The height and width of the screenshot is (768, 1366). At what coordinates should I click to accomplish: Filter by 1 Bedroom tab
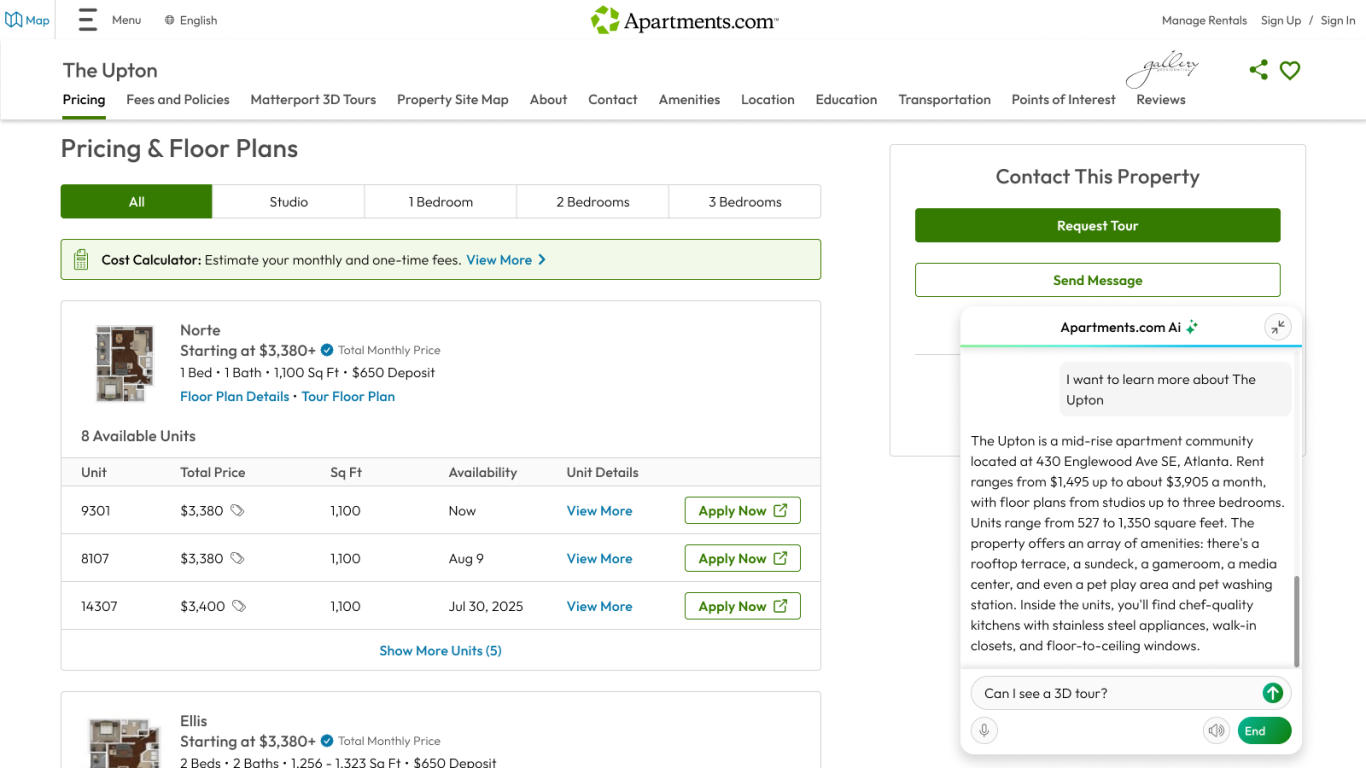click(x=441, y=201)
